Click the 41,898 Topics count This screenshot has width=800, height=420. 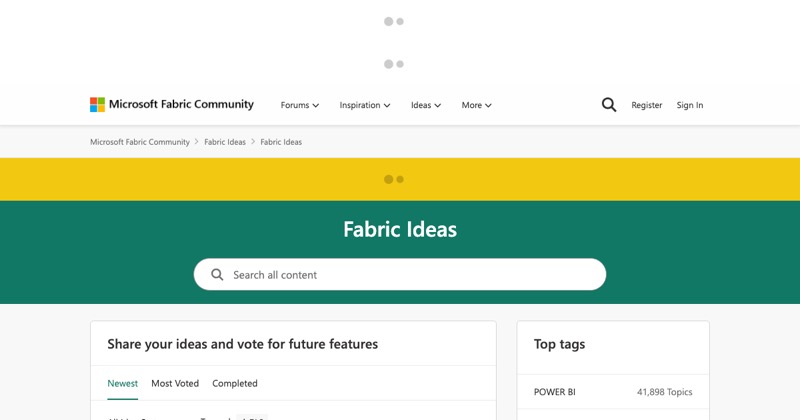click(x=664, y=392)
